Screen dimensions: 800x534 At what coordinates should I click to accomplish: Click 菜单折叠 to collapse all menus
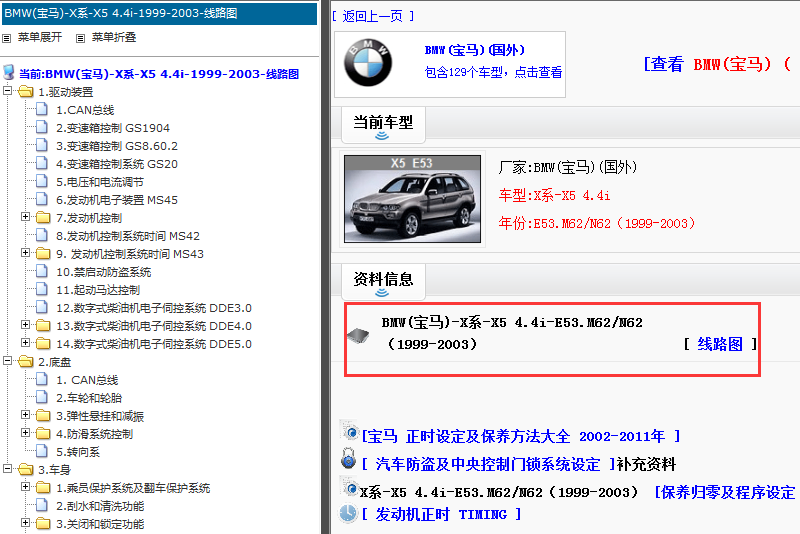point(114,37)
